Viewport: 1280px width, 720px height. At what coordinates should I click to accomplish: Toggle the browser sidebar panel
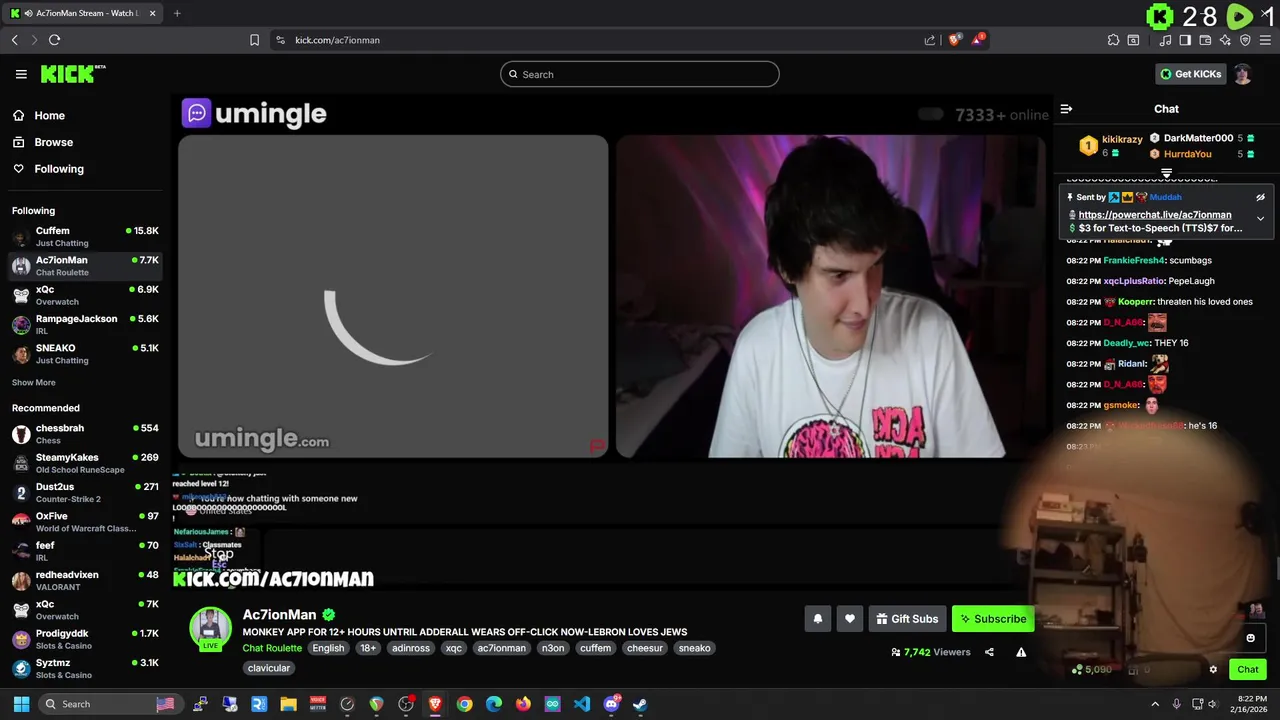pos(1185,40)
